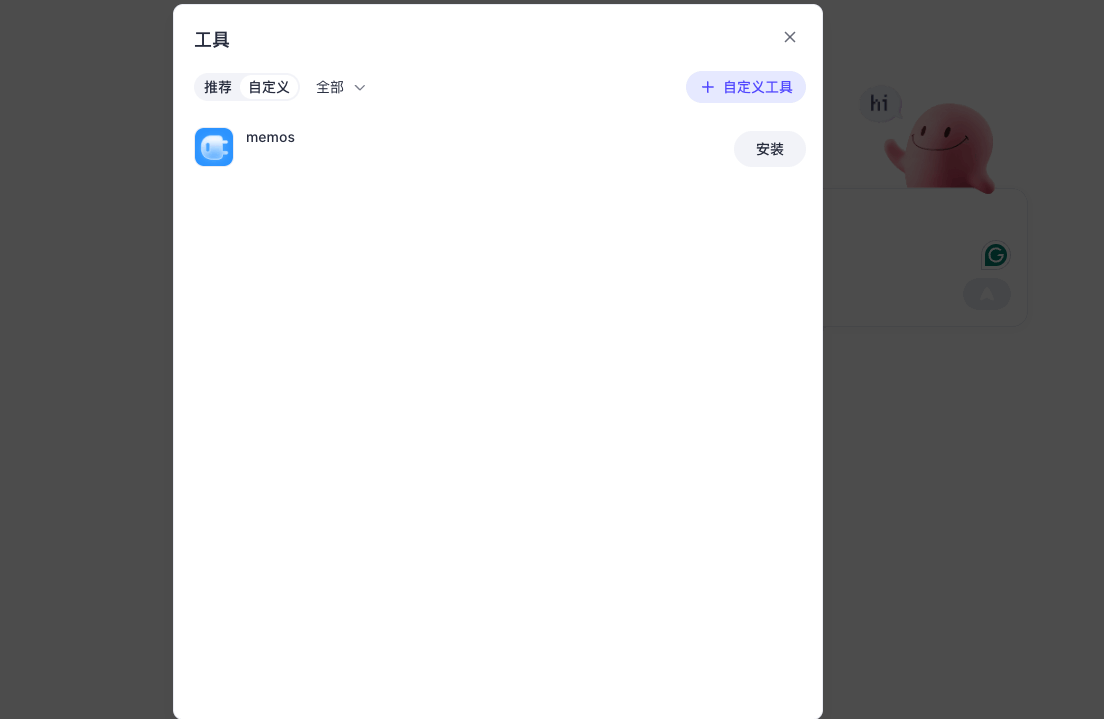Collapse the 全部 category selector

tap(341, 87)
